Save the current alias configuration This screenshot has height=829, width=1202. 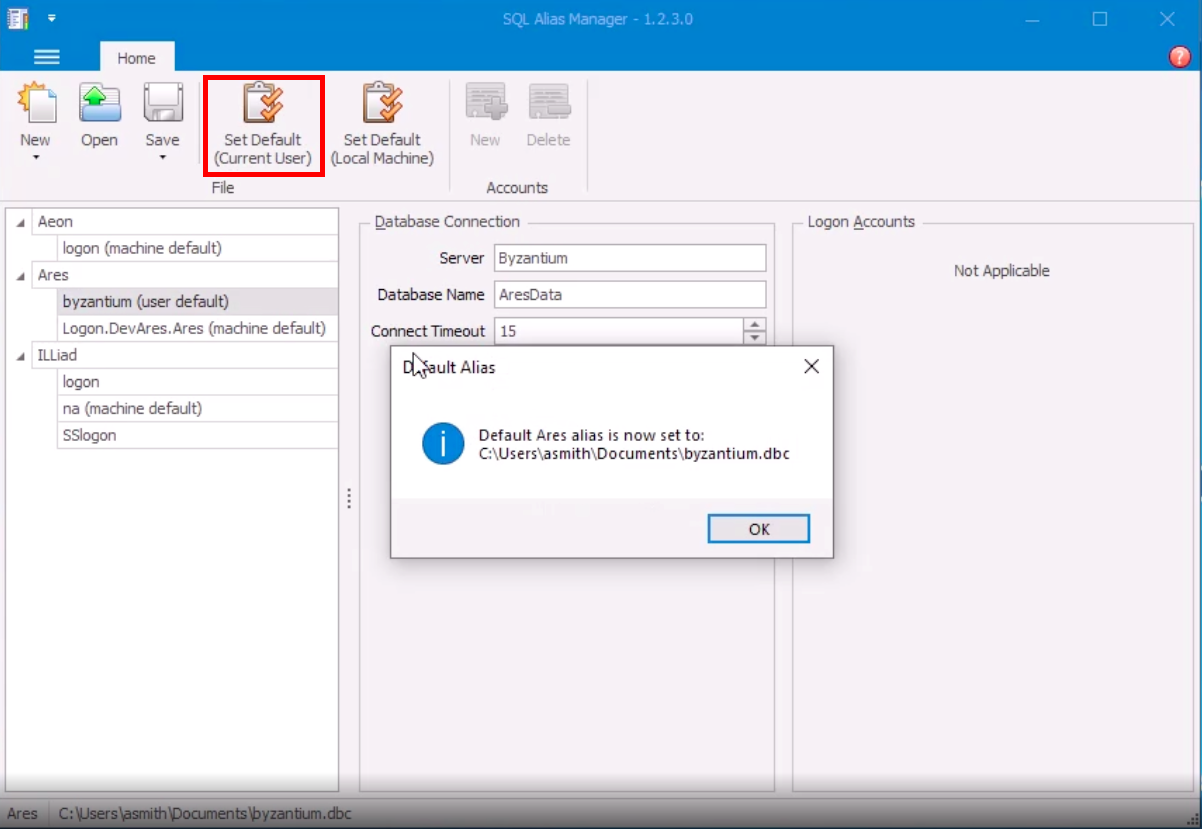point(161,115)
